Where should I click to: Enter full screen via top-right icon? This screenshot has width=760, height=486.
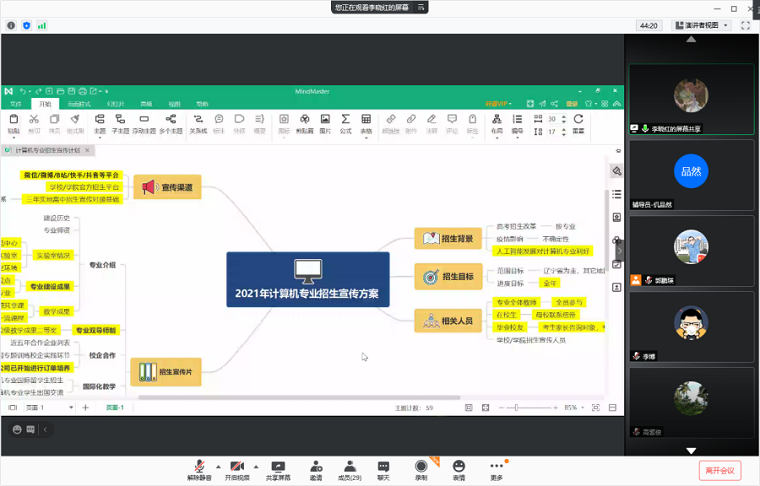pyautogui.click(x=746, y=25)
